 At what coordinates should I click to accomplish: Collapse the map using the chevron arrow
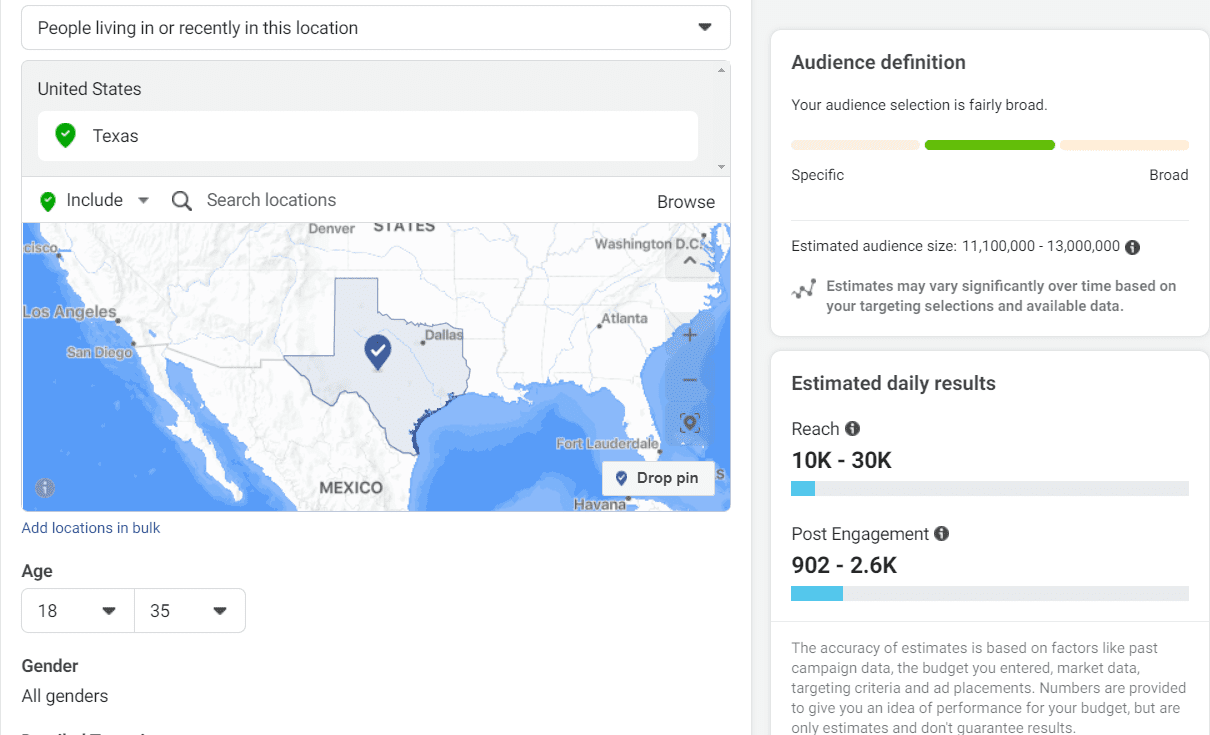(689, 259)
